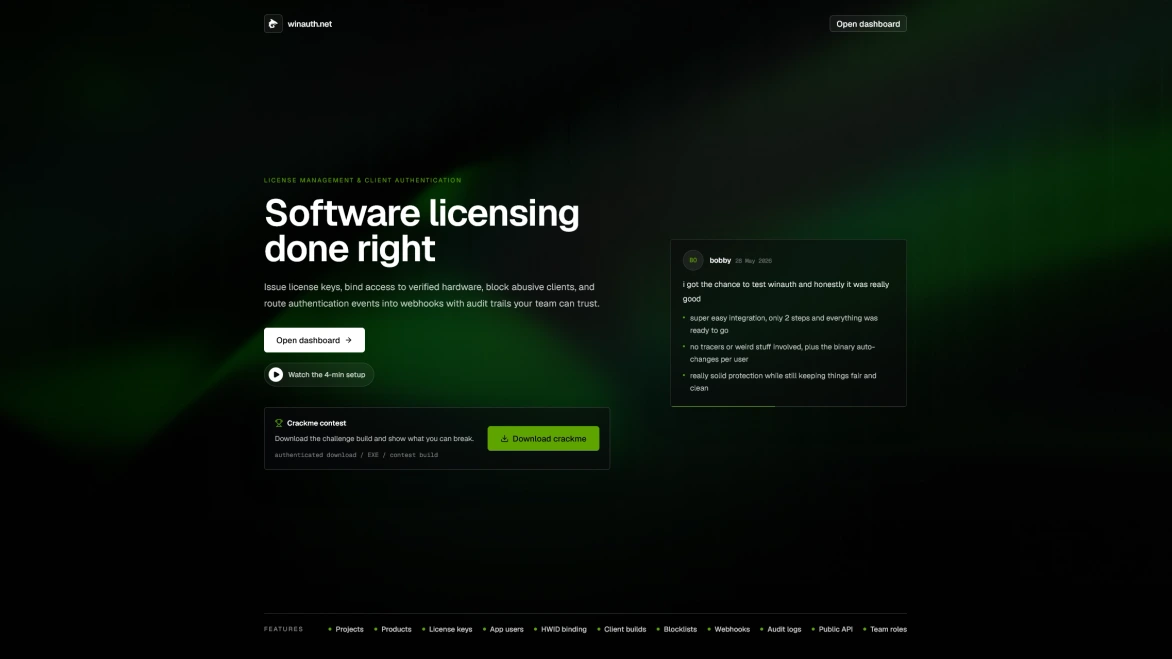The image size is (1172, 659).
Task: Click 'i got the chance to test winauth' text
Action: [x=786, y=291]
